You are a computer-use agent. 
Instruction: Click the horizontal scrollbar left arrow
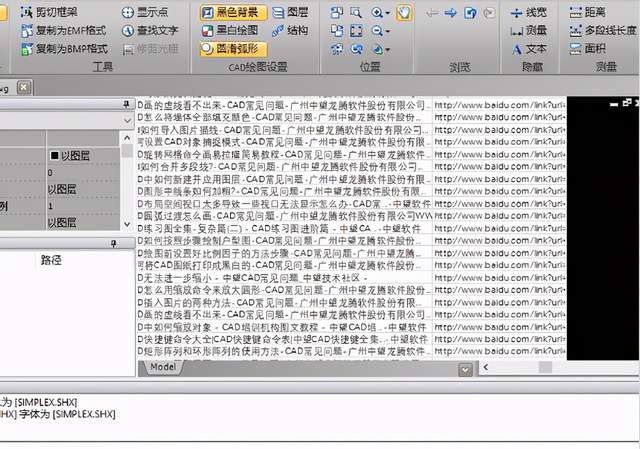[486, 367]
